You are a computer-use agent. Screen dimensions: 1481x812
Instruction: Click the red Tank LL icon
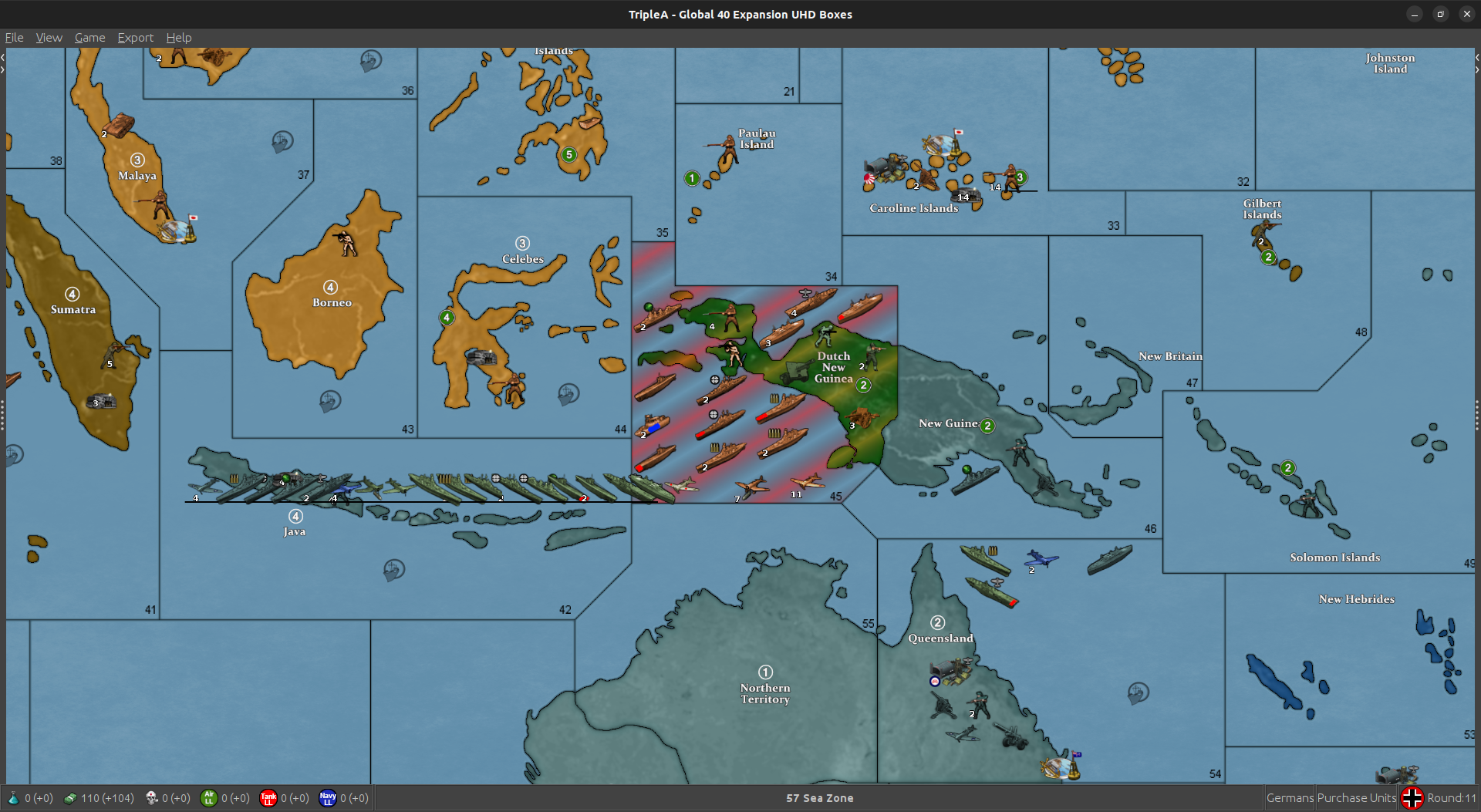[x=268, y=798]
